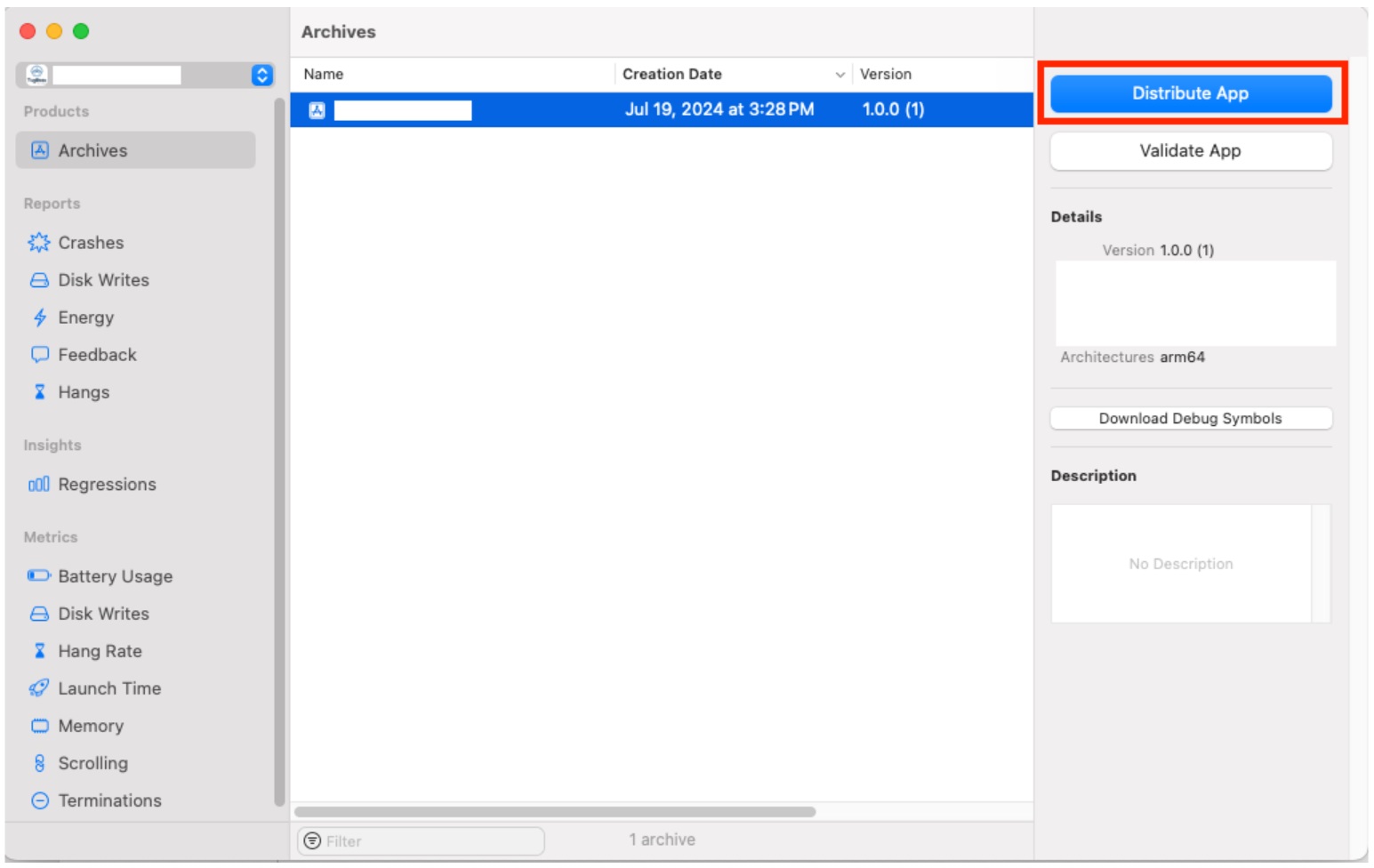
Task: Click the Archives sidebar icon
Action: tap(39, 150)
